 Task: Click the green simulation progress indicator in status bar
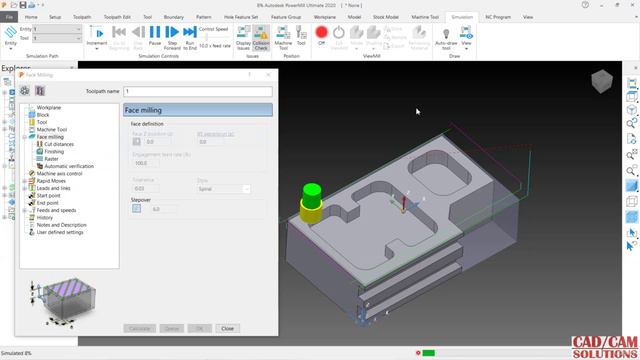[428, 353]
